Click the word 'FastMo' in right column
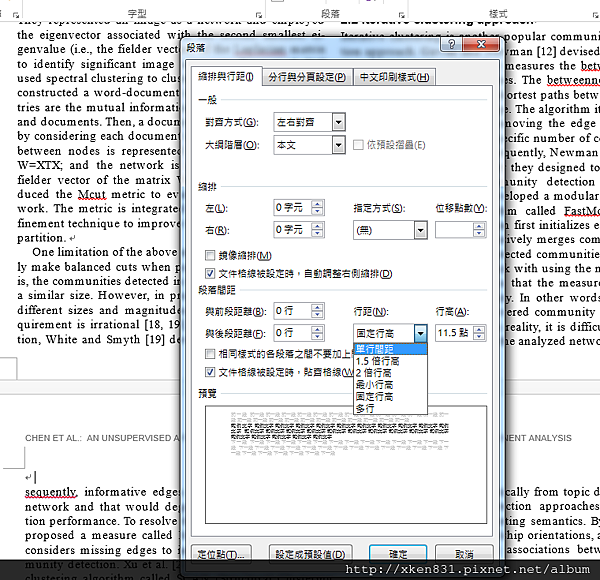The image size is (600, 580). [x=582, y=211]
